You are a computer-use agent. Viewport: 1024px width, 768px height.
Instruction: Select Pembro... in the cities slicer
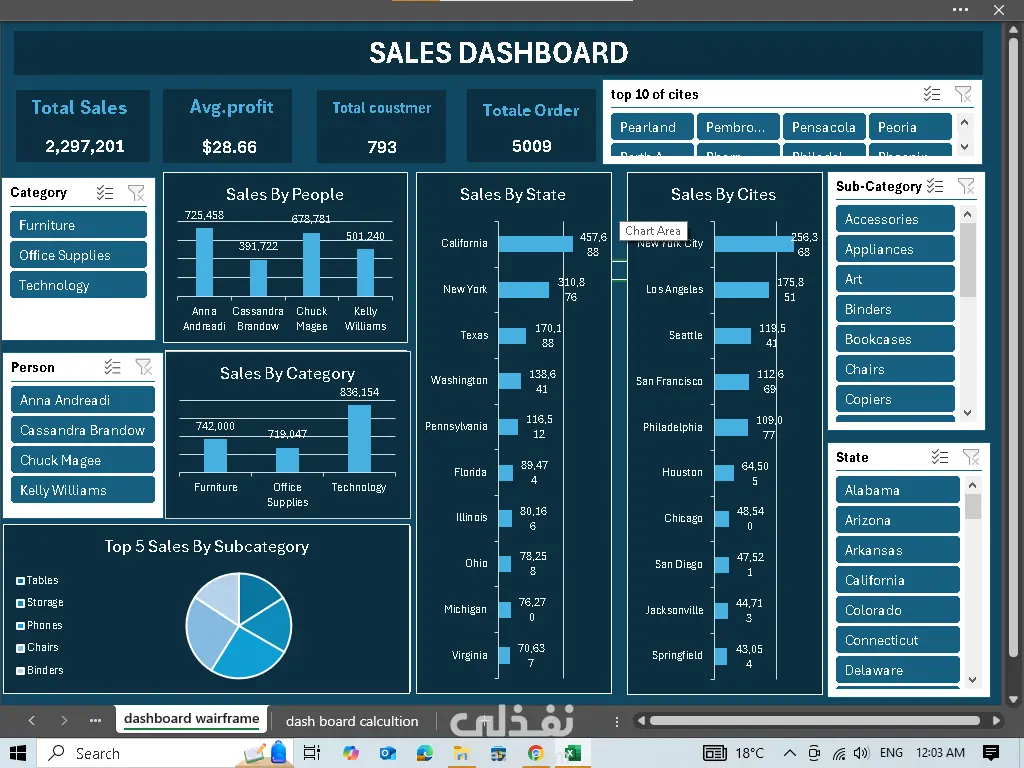coord(738,127)
